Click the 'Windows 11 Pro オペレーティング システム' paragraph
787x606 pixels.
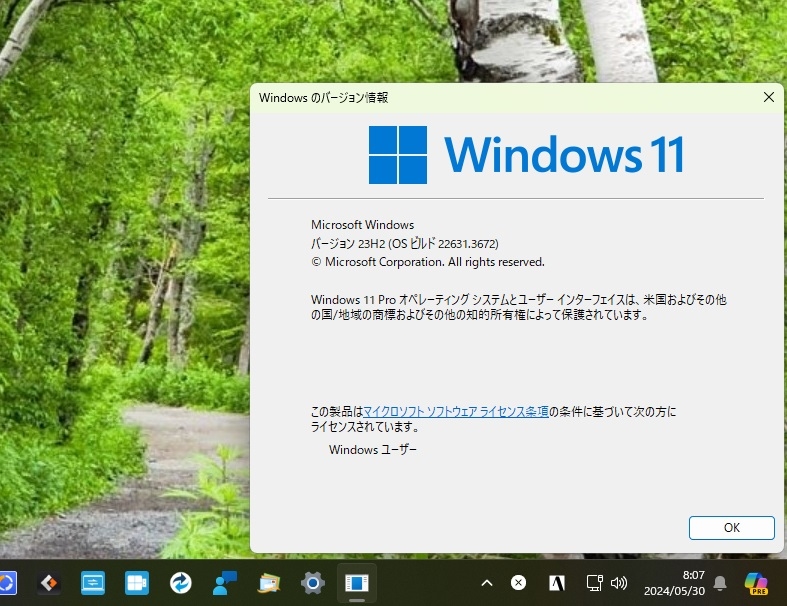[518, 307]
